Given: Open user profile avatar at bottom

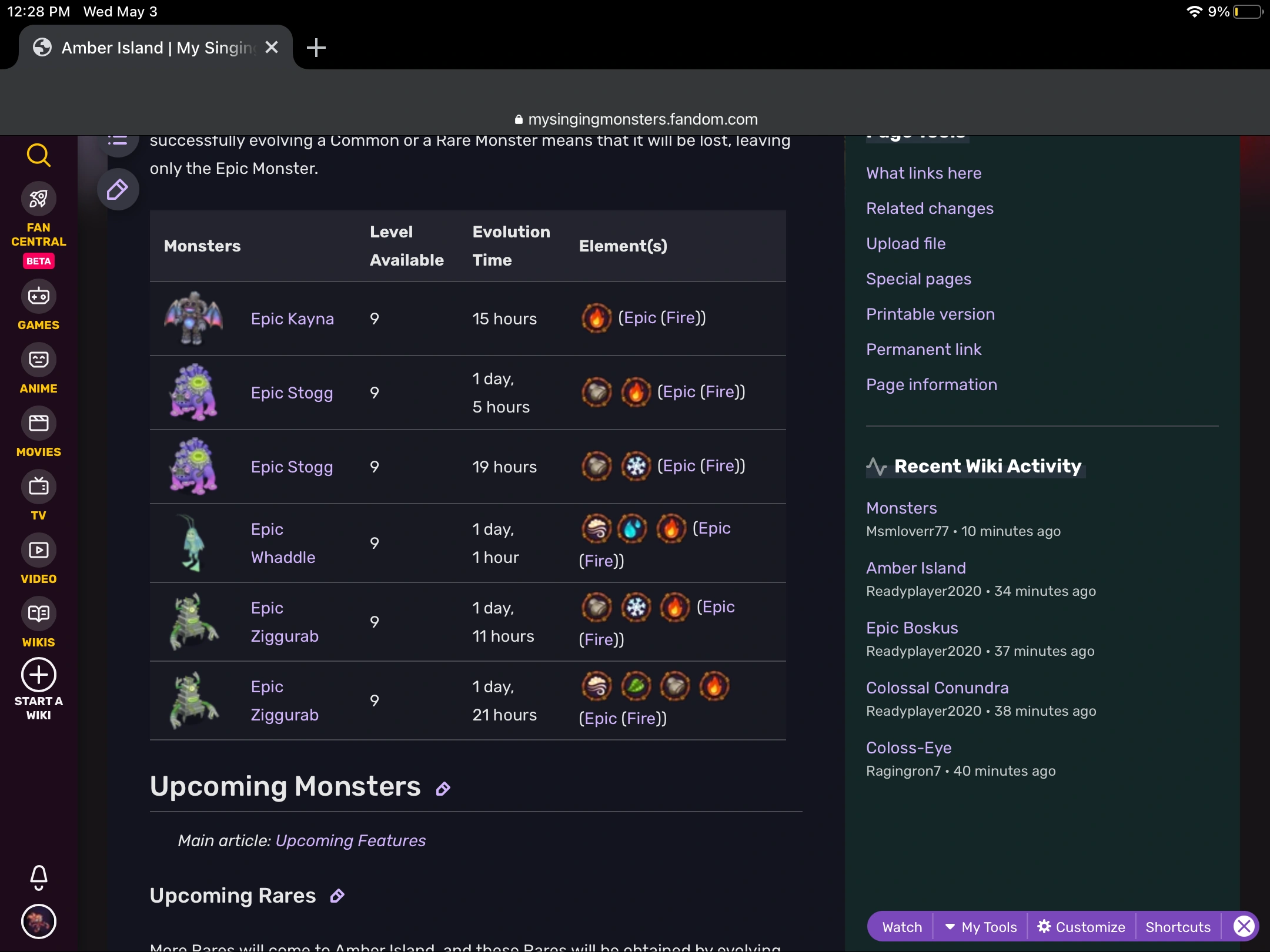Looking at the screenshot, I should pyautogui.click(x=38, y=921).
